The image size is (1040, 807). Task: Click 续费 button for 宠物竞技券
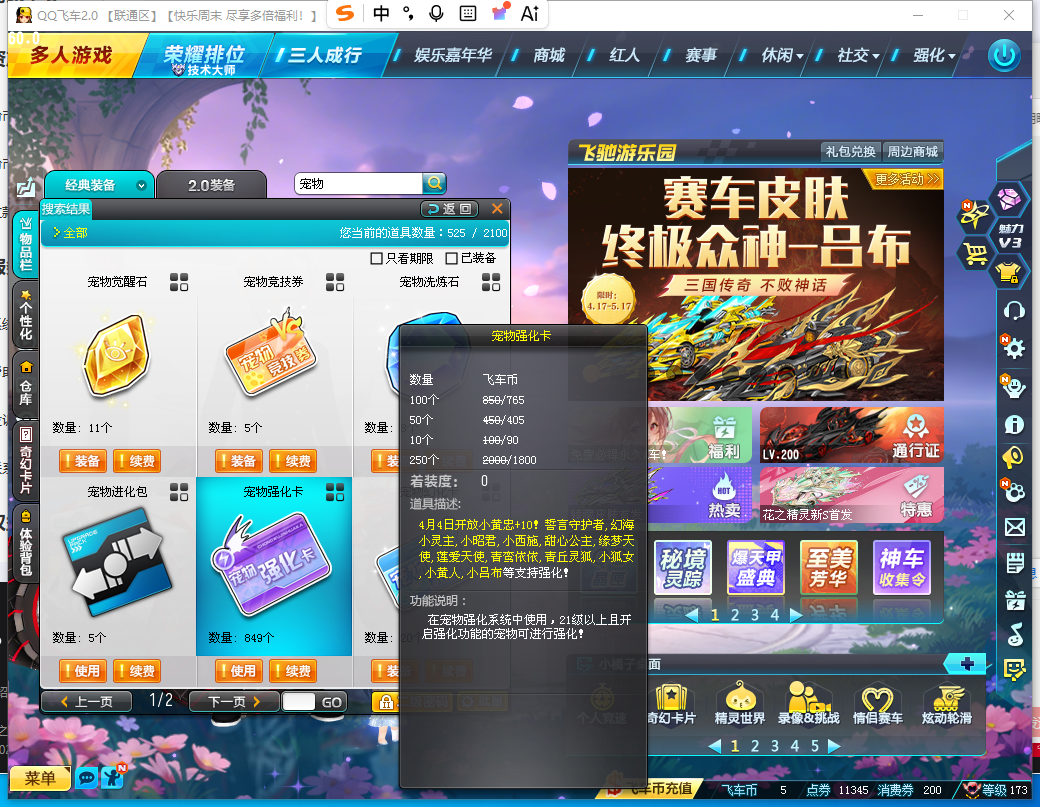tap(293, 461)
